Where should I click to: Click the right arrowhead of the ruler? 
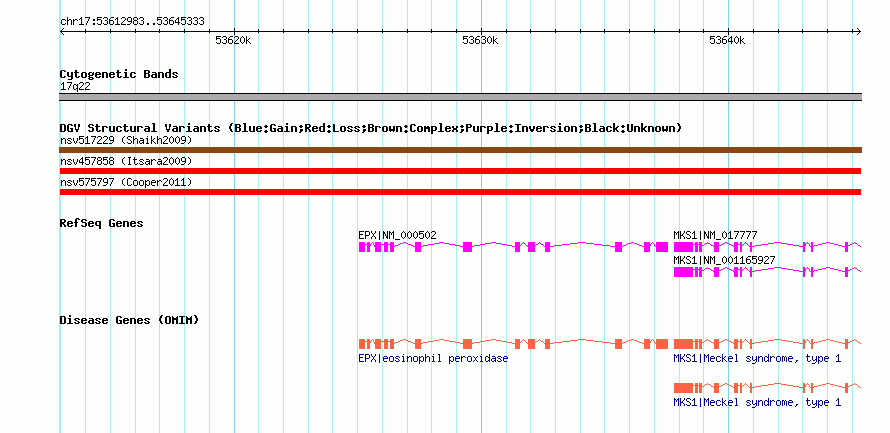coord(859,31)
